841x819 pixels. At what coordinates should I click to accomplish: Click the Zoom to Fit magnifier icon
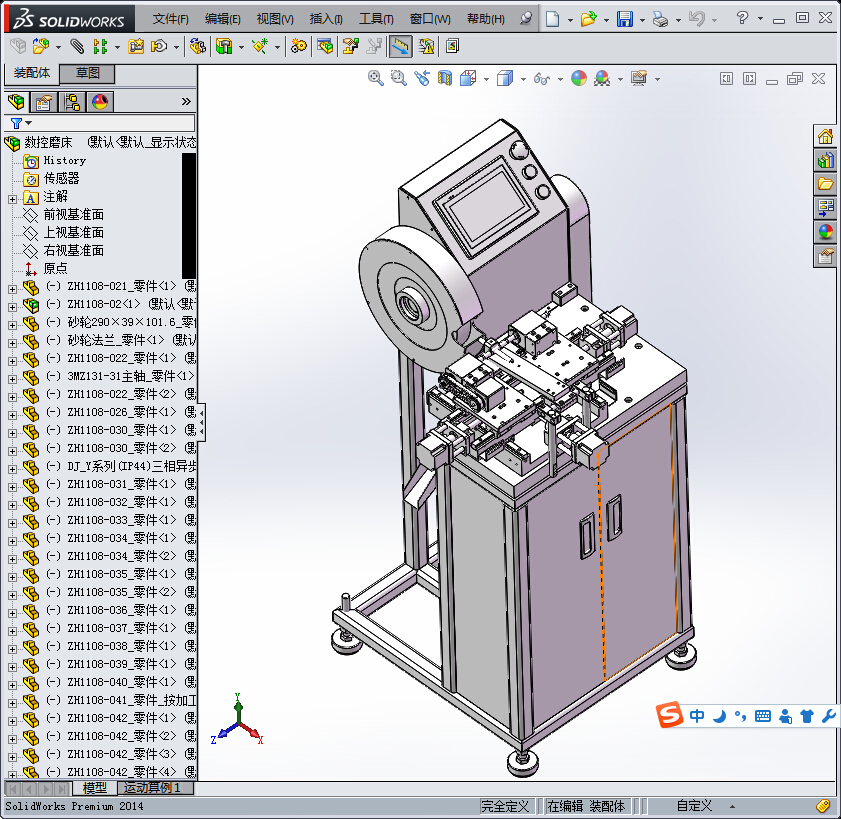375,78
